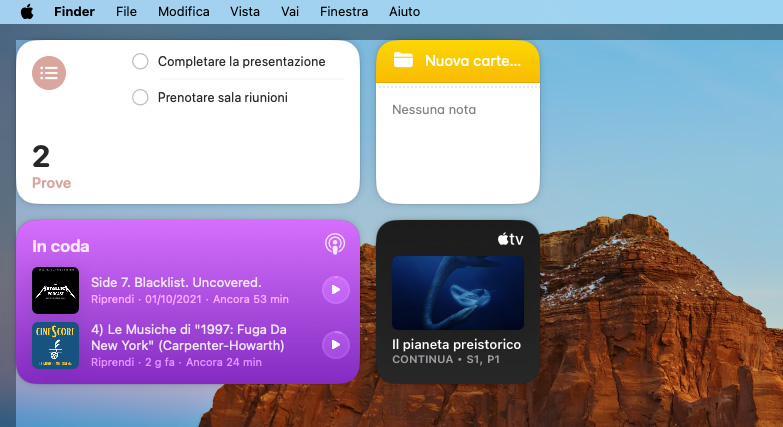Open the Aiuto menu
Viewport: 783px width, 427px height.
pyautogui.click(x=404, y=11)
